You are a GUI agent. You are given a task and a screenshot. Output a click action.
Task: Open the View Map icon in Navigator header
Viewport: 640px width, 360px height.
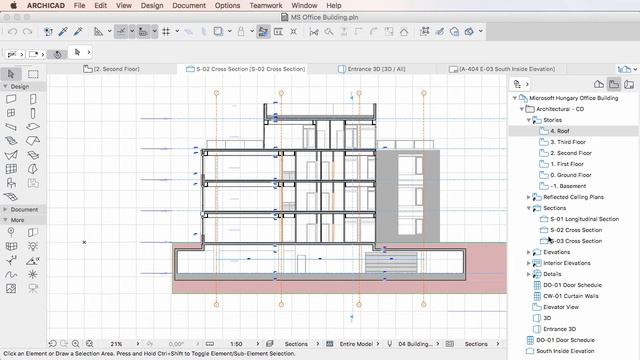pyautogui.click(x=614, y=84)
